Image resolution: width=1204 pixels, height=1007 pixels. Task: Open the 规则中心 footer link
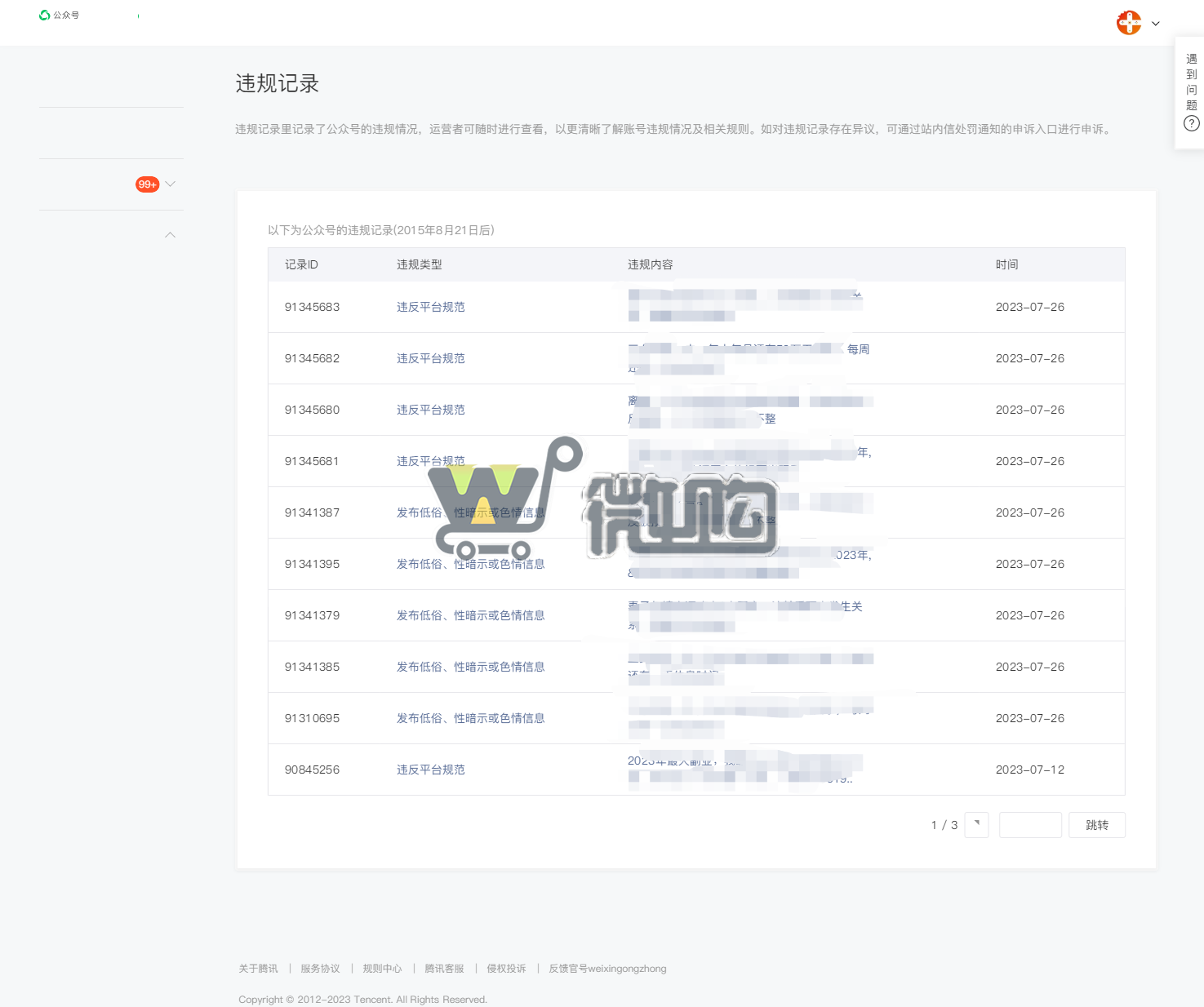pos(382,969)
